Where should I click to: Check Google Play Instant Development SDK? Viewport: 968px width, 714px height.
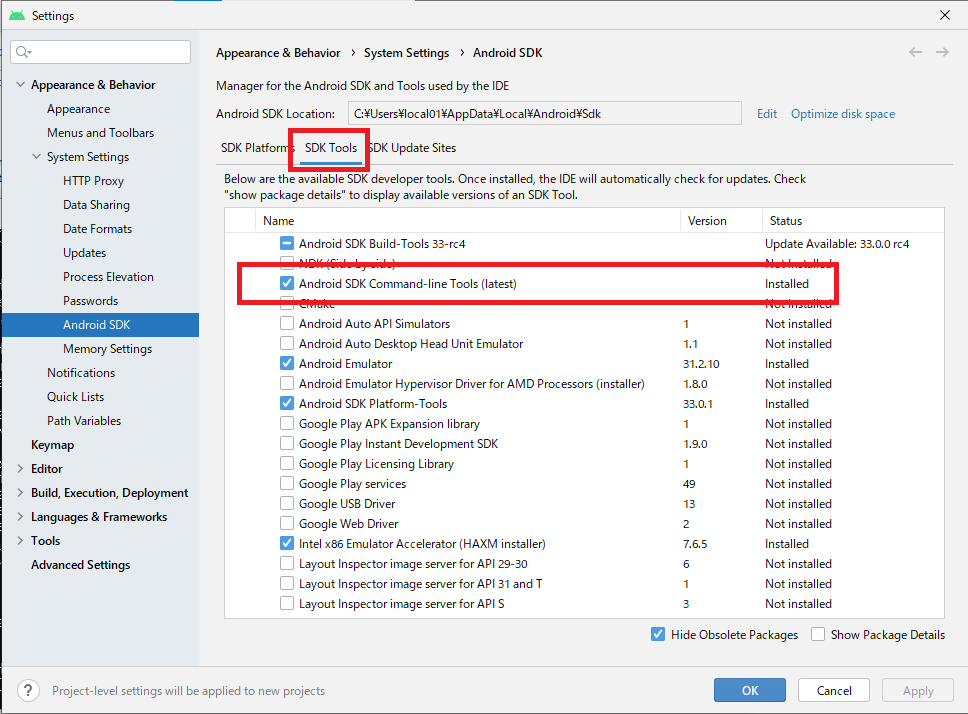tap(286, 443)
